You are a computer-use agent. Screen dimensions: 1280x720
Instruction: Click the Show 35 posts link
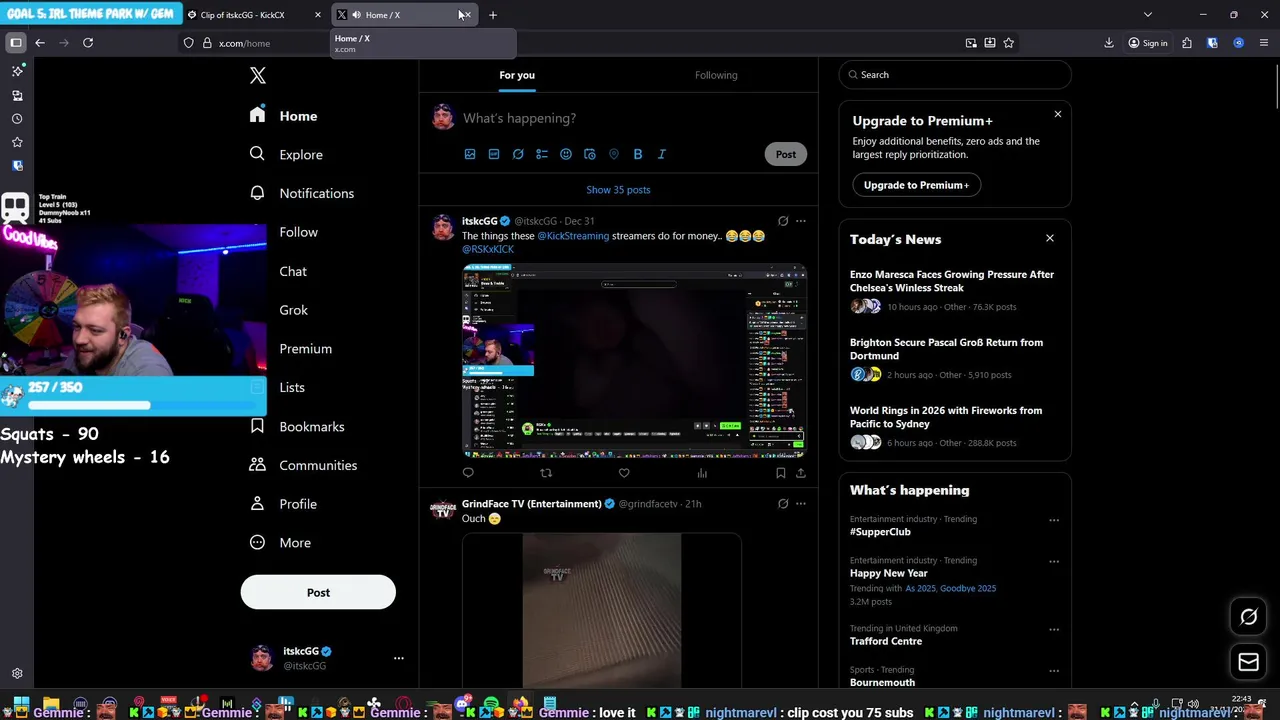(618, 190)
